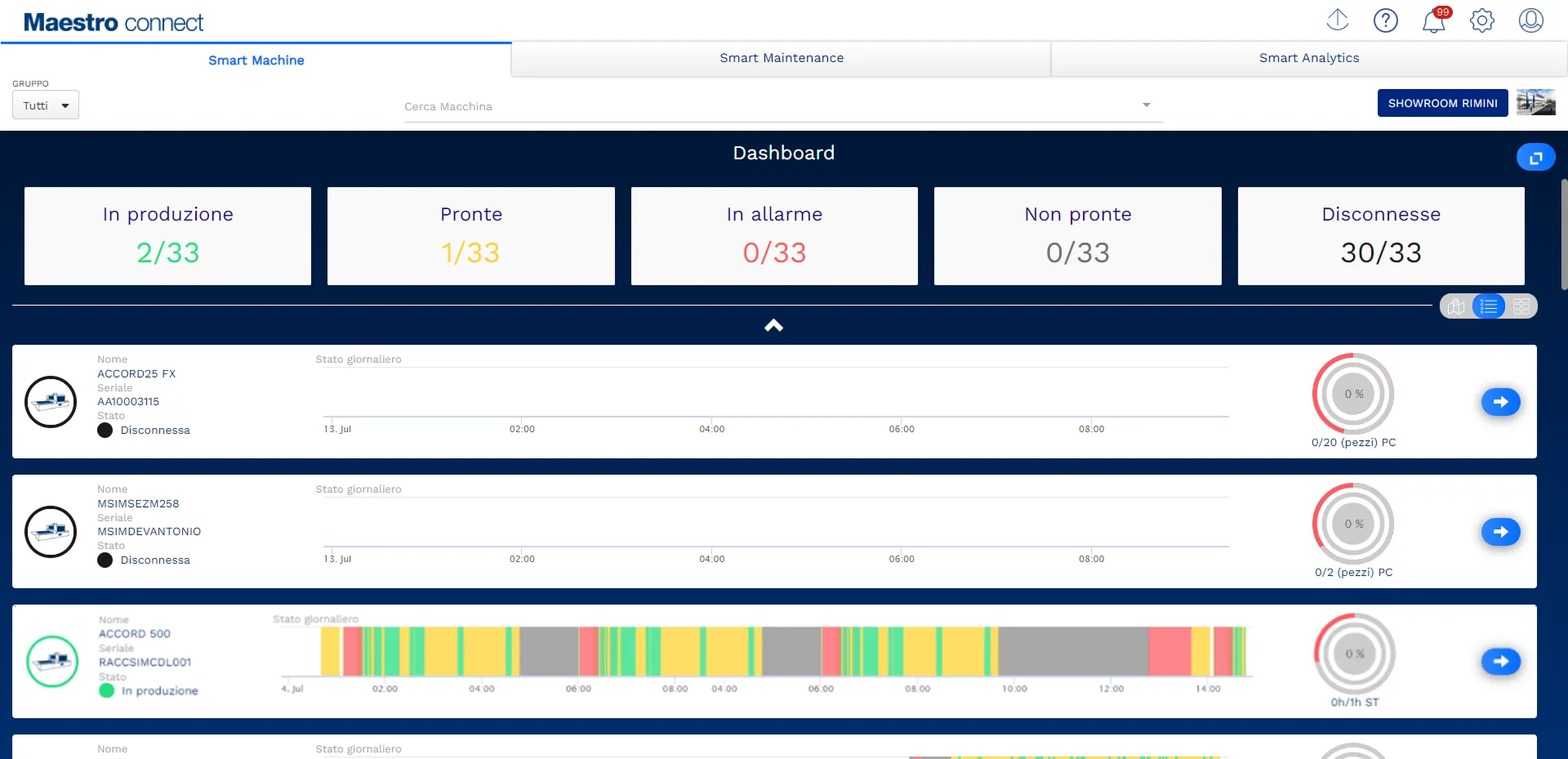This screenshot has height=759, width=1568.
Task: Switch to the Smart Machine tab
Action: [256, 60]
